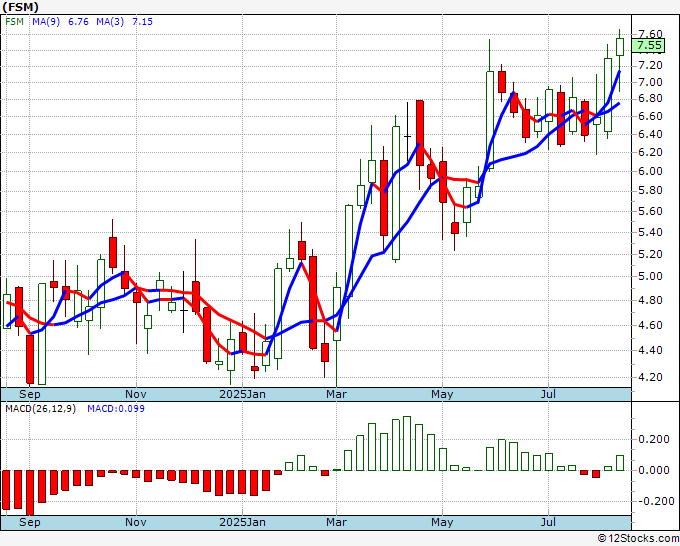This screenshot has height=546, width=680.
Task: Click the 0.200 MACD axis label
Action: (x=654, y=439)
